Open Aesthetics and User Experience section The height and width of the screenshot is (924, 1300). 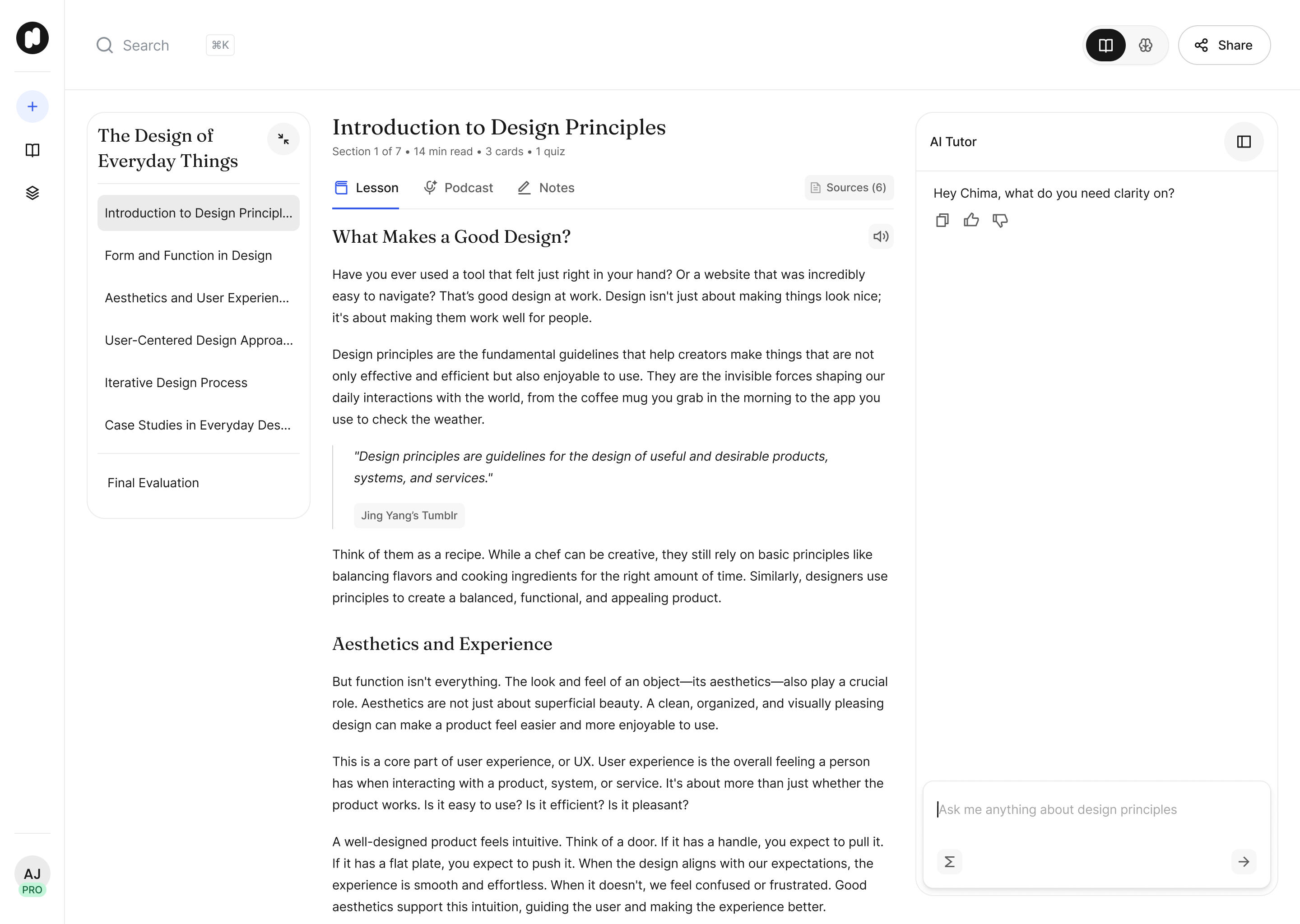click(199, 298)
